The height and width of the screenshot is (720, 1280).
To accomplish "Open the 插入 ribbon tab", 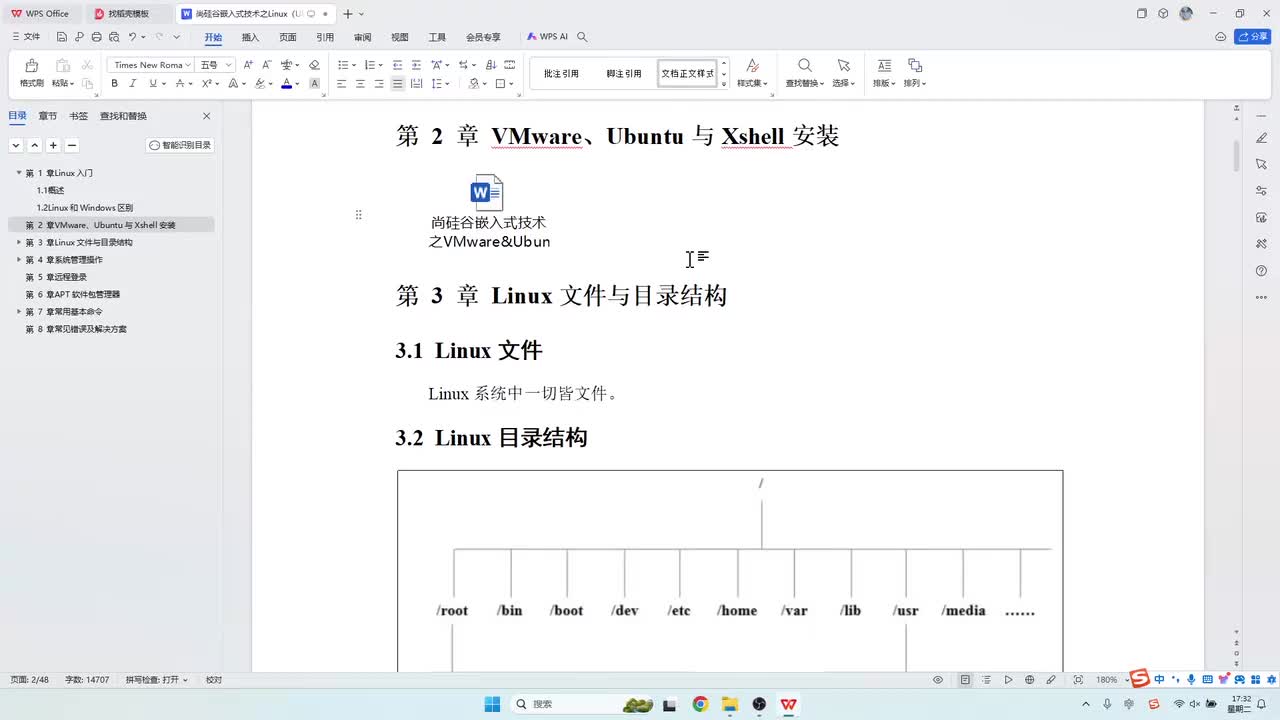I will point(250,37).
